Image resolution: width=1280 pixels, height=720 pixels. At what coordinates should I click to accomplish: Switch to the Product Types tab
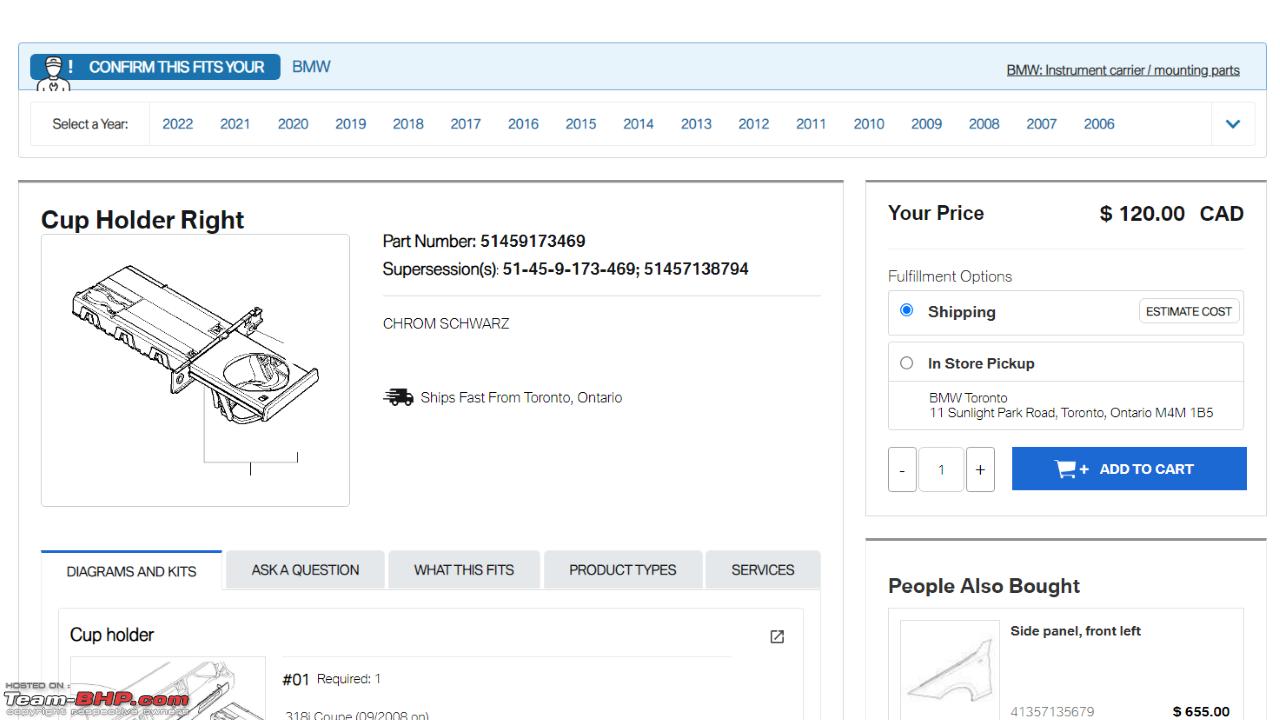click(622, 570)
